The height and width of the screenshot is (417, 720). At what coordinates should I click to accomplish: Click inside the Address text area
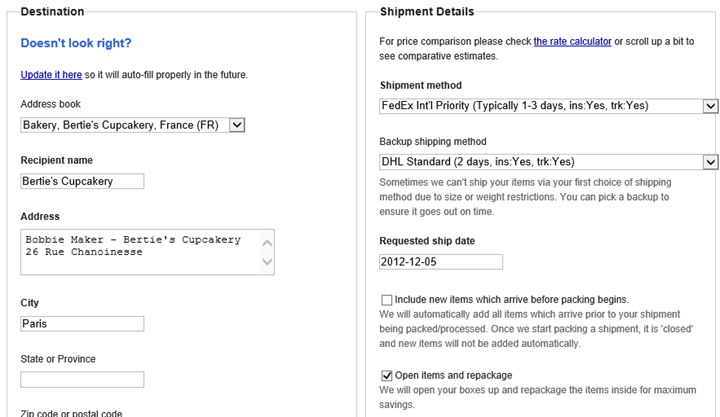[x=140, y=252]
